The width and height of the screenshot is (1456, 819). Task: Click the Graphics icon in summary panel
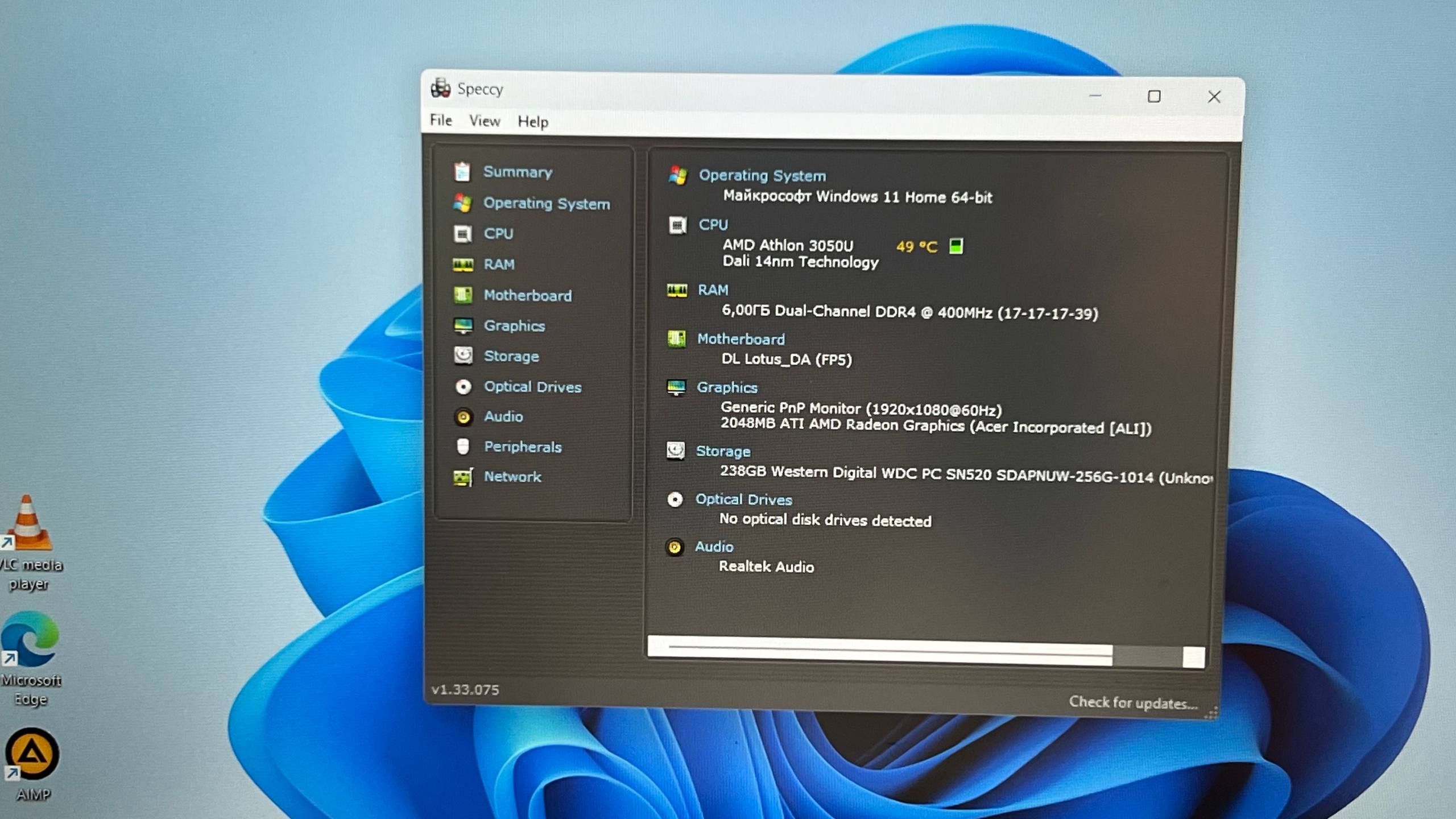(676, 387)
